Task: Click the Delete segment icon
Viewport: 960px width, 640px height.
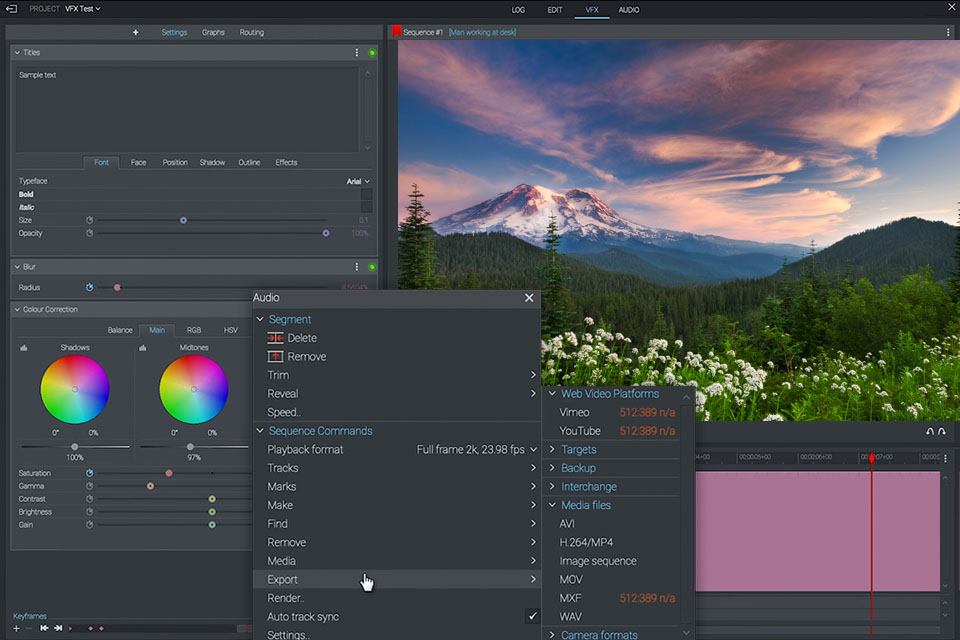Action: click(276, 338)
